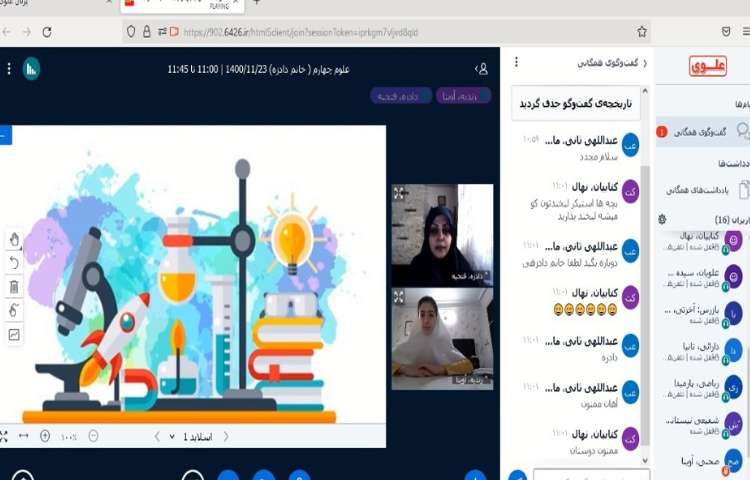Zoom in on the slide
The height and width of the screenshot is (480, 750).
(45, 436)
